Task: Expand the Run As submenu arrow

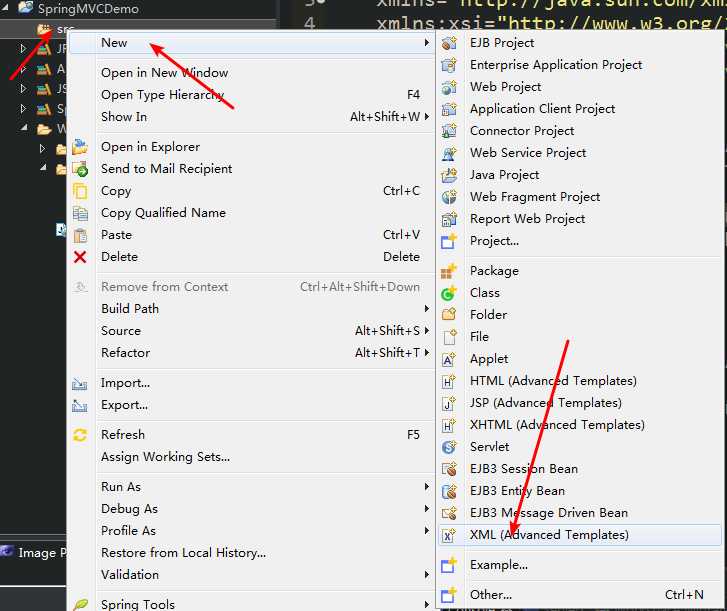Action: pos(426,487)
